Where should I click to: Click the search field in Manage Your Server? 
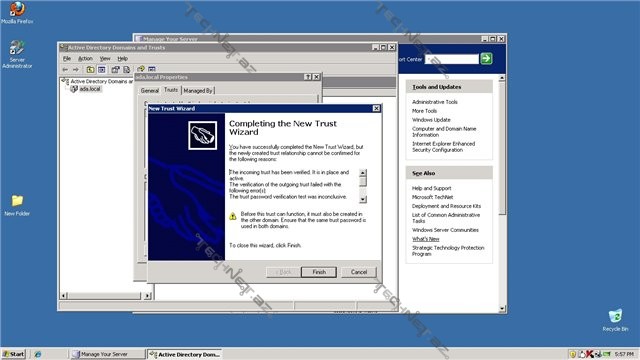coord(451,59)
